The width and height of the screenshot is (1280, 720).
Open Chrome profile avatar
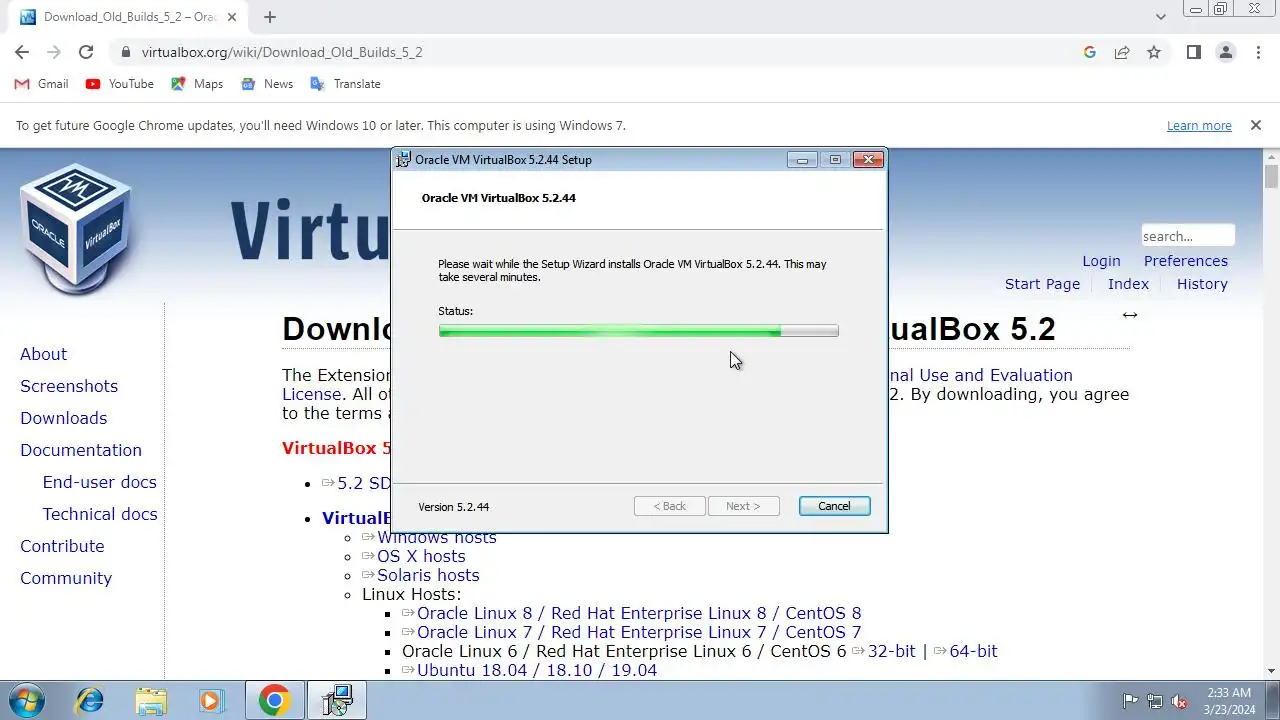[1226, 52]
